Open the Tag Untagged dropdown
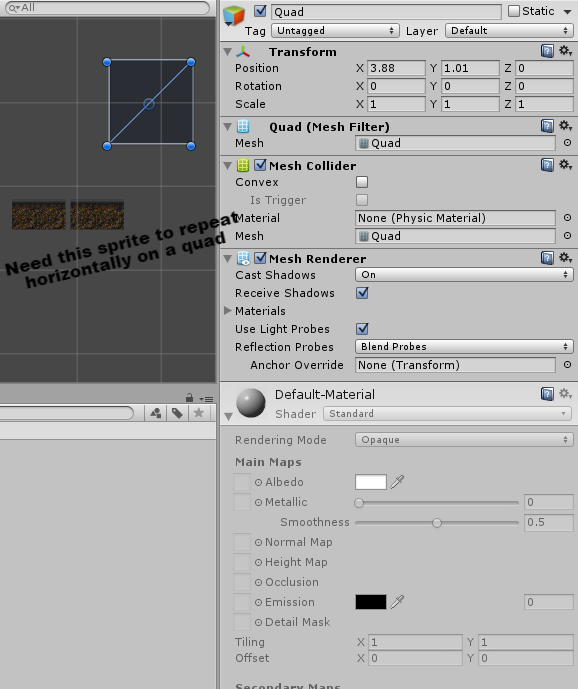This screenshot has height=689, width=578. coord(335,31)
